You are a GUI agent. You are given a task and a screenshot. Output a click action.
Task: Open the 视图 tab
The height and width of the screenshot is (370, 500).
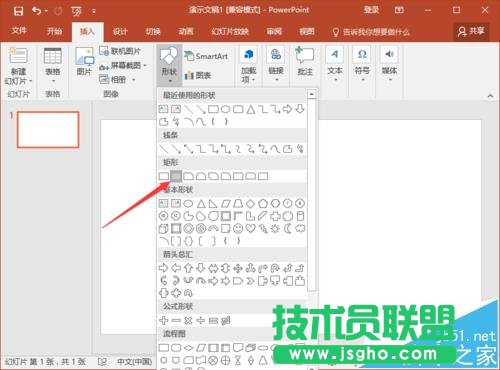click(307, 31)
